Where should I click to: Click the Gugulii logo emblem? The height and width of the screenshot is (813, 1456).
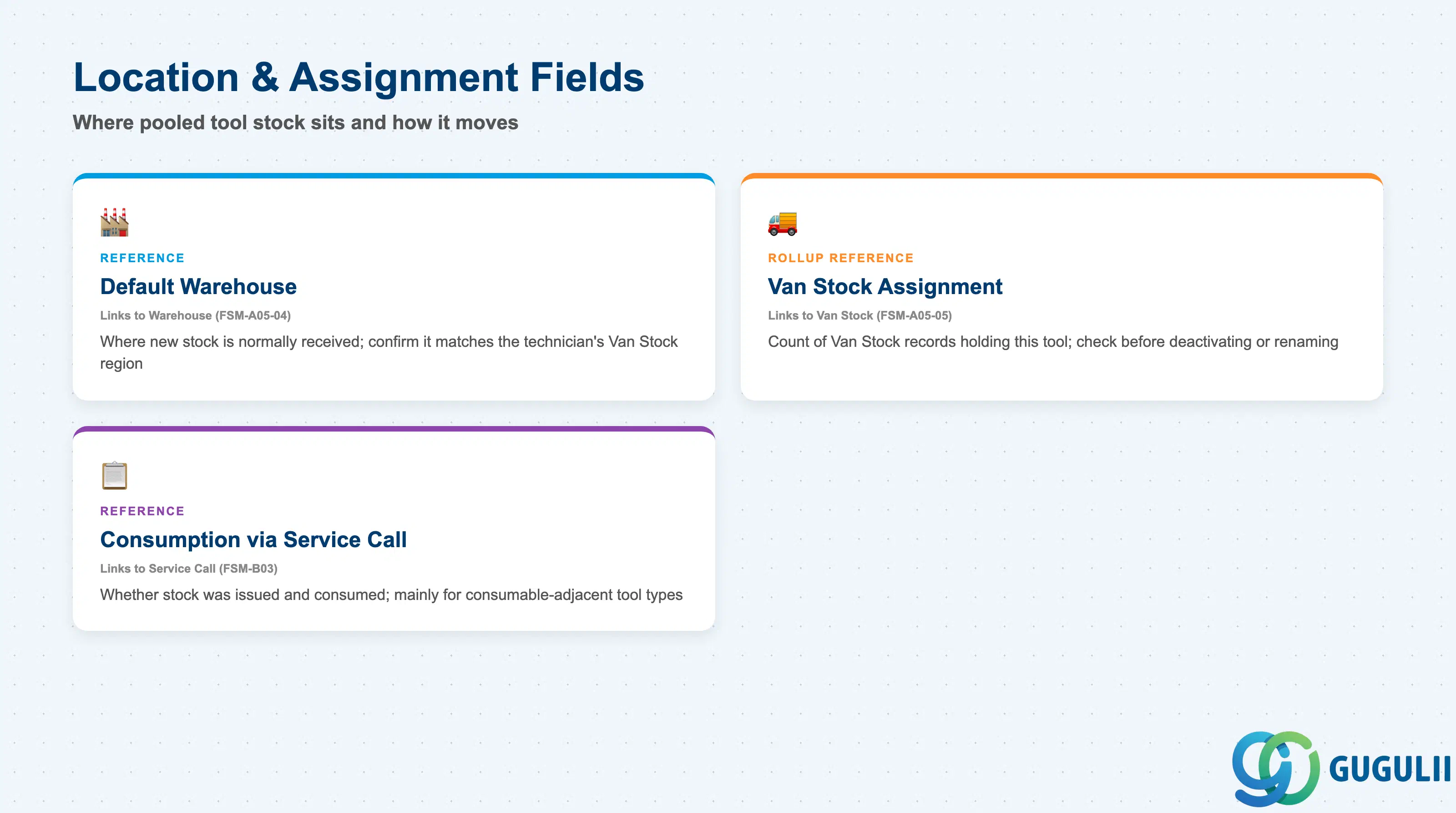[1276, 768]
